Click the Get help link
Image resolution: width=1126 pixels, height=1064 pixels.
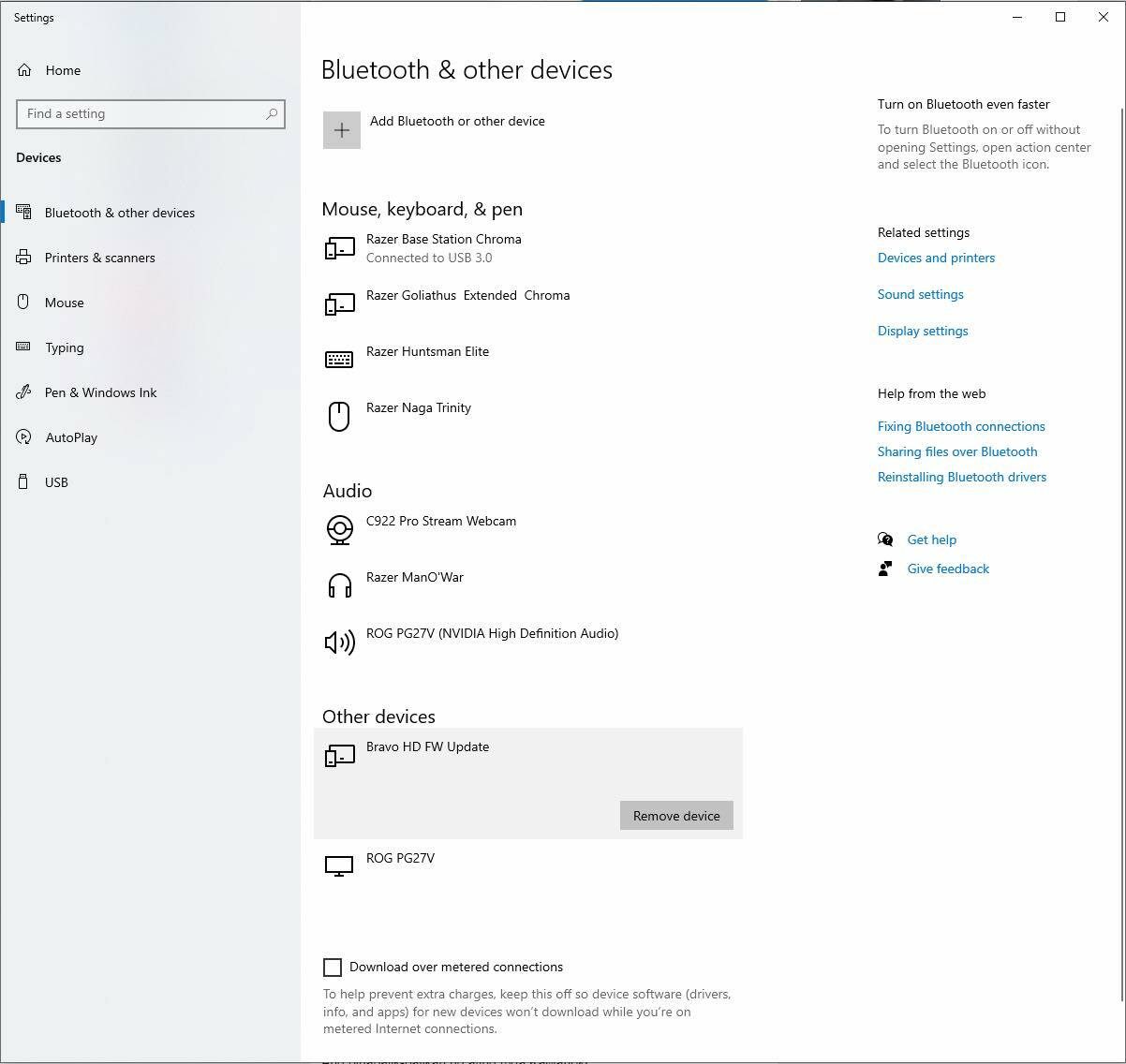tap(932, 539)
